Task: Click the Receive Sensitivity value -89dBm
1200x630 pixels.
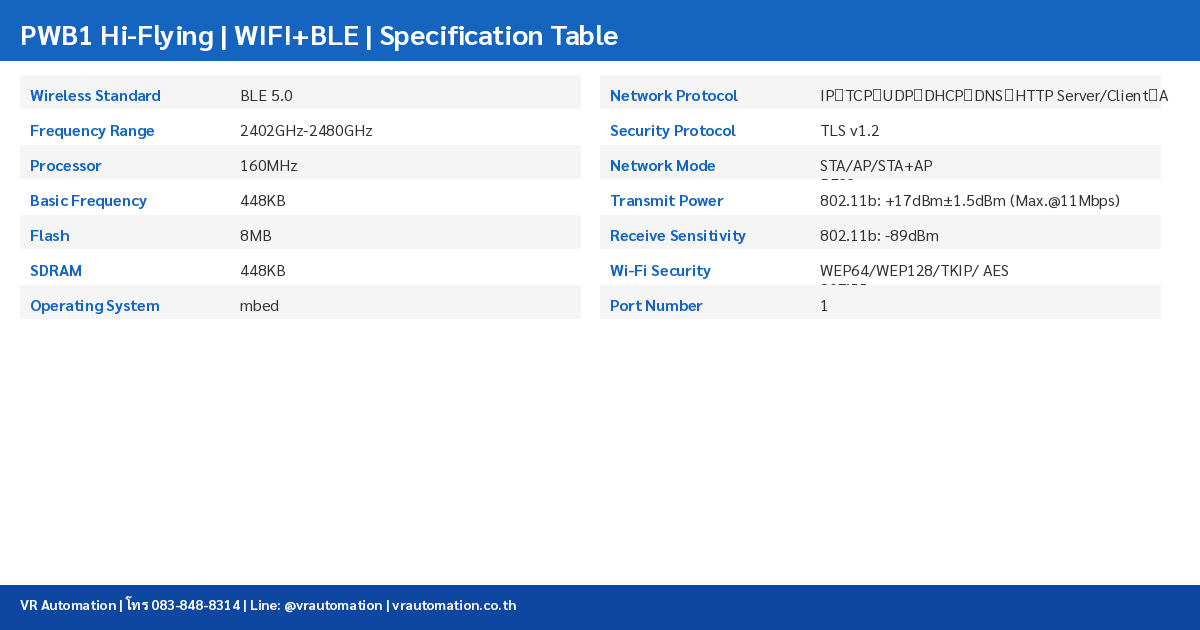Action: [879, 236]
